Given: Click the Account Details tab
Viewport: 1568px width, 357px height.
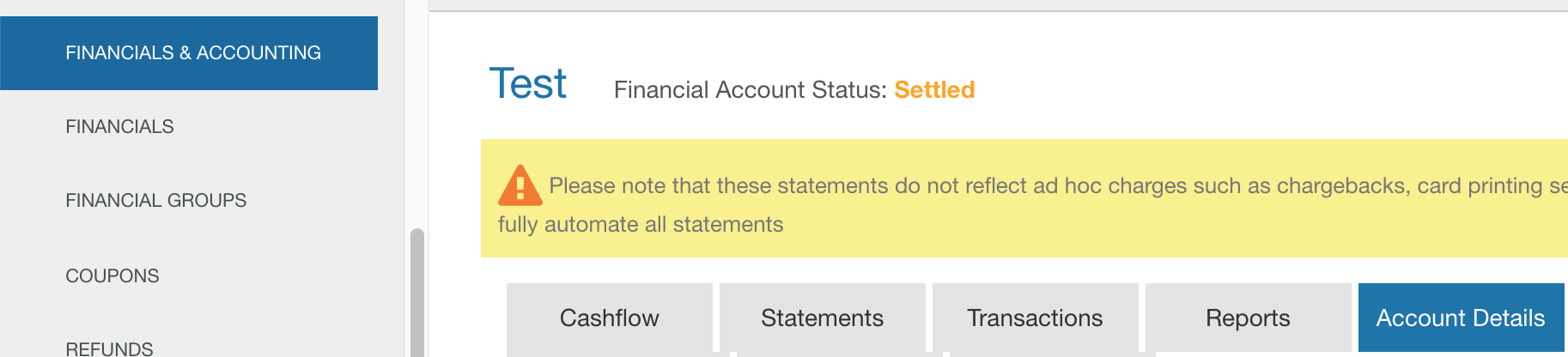Looking at the screenshot, I should tap(1461, 318).
